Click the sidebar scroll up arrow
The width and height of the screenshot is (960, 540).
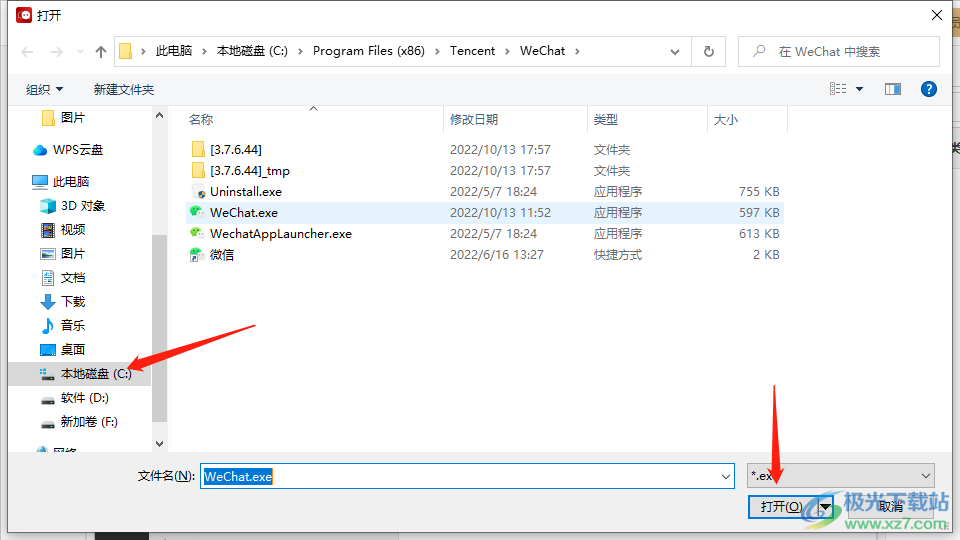coord(160,115)
